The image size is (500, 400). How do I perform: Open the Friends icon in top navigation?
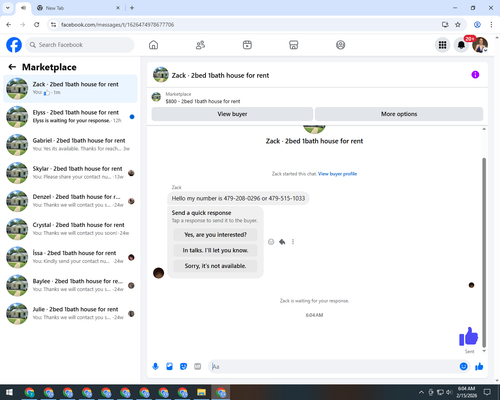(200, 45)
